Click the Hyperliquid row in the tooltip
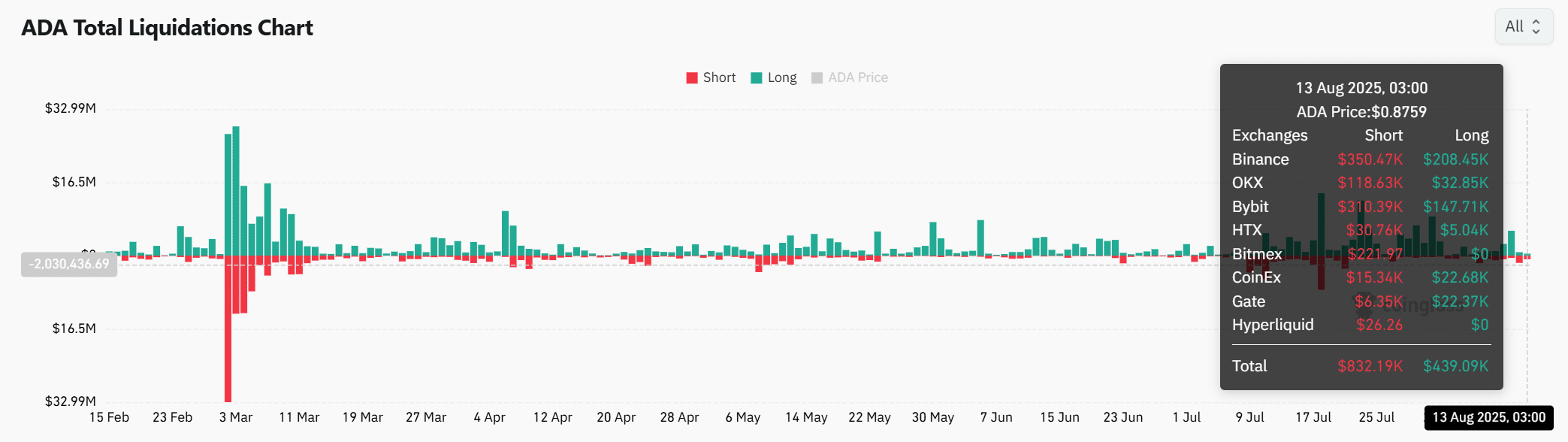The height and width of the screenshot is (442, 1568). [x=1360, y=325]
